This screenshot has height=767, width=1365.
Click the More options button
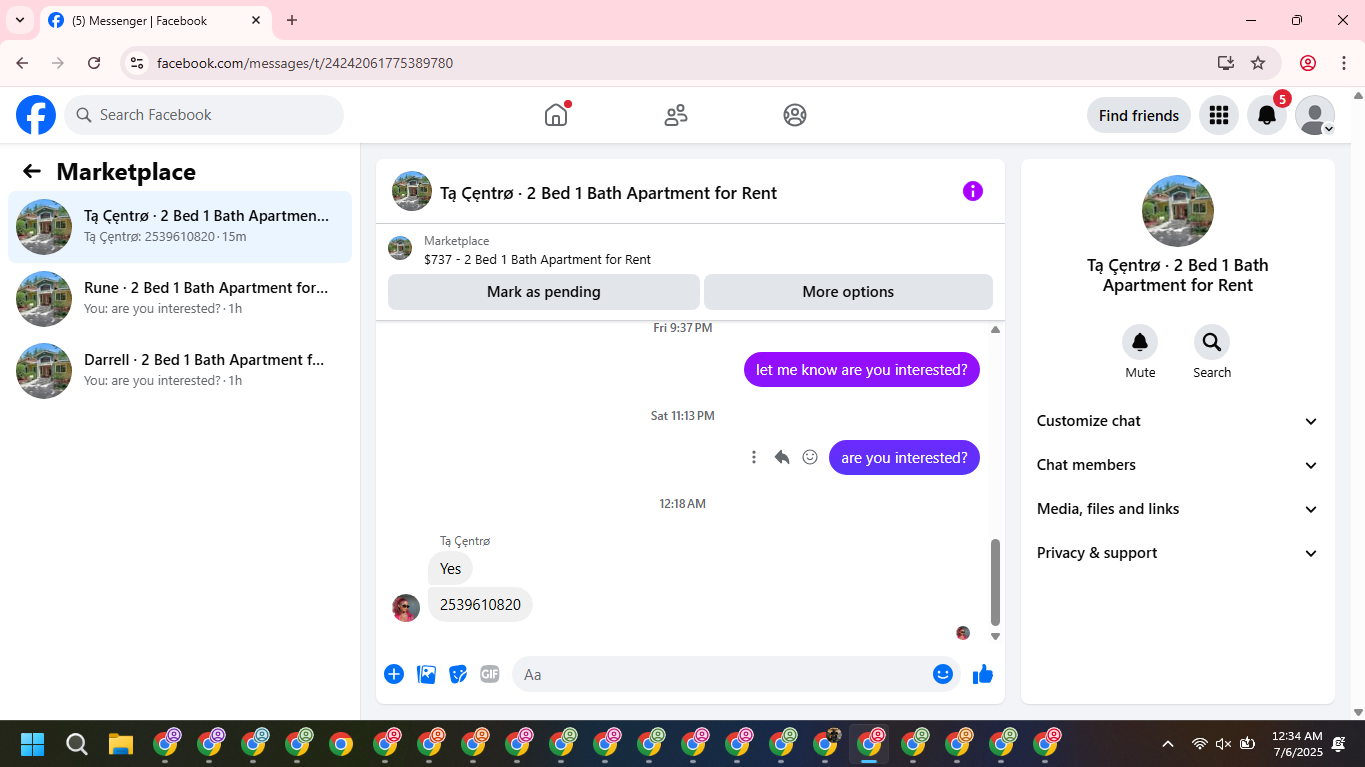pyautogui.click(x=848, y=292)
